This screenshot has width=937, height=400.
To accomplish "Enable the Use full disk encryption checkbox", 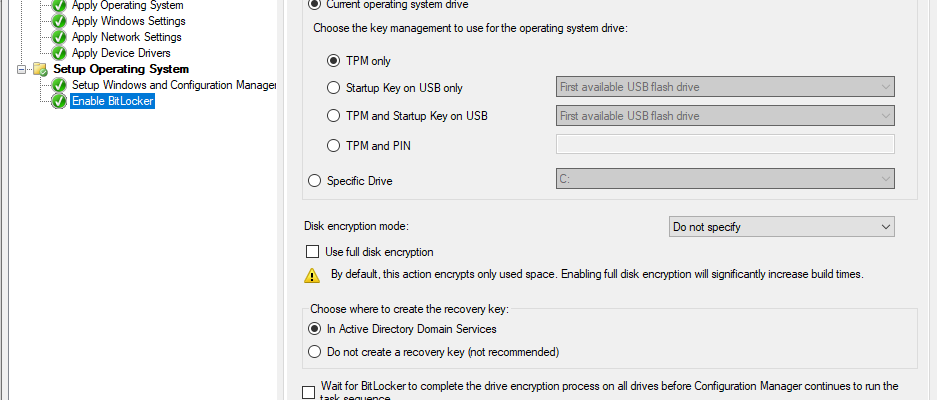I will point(312,252).
